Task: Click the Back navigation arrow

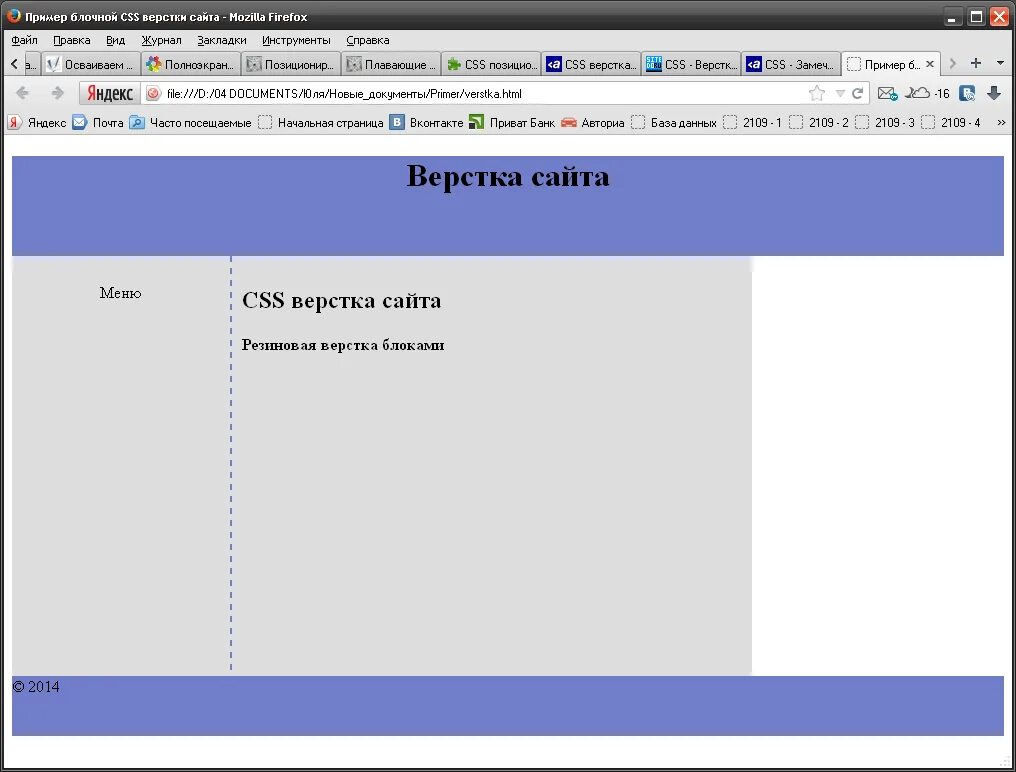Action: pyautogui.click(x=22, y=93)
